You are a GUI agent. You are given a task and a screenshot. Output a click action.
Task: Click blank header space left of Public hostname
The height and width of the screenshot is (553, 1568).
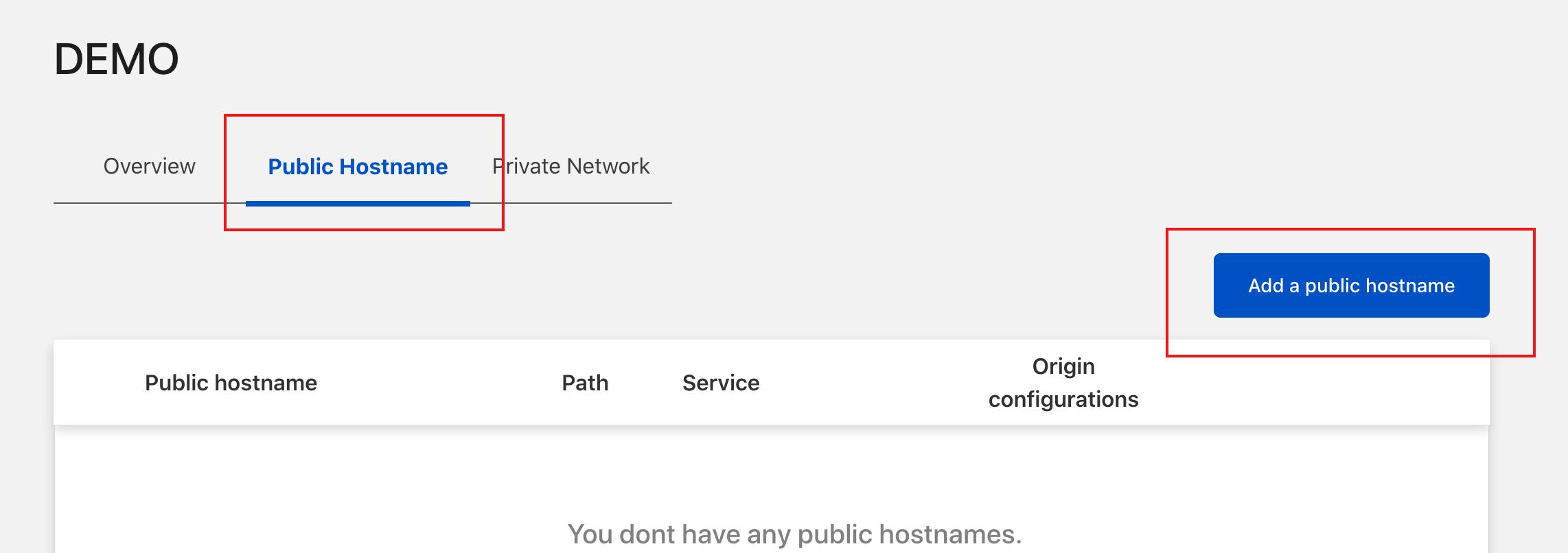96,383
